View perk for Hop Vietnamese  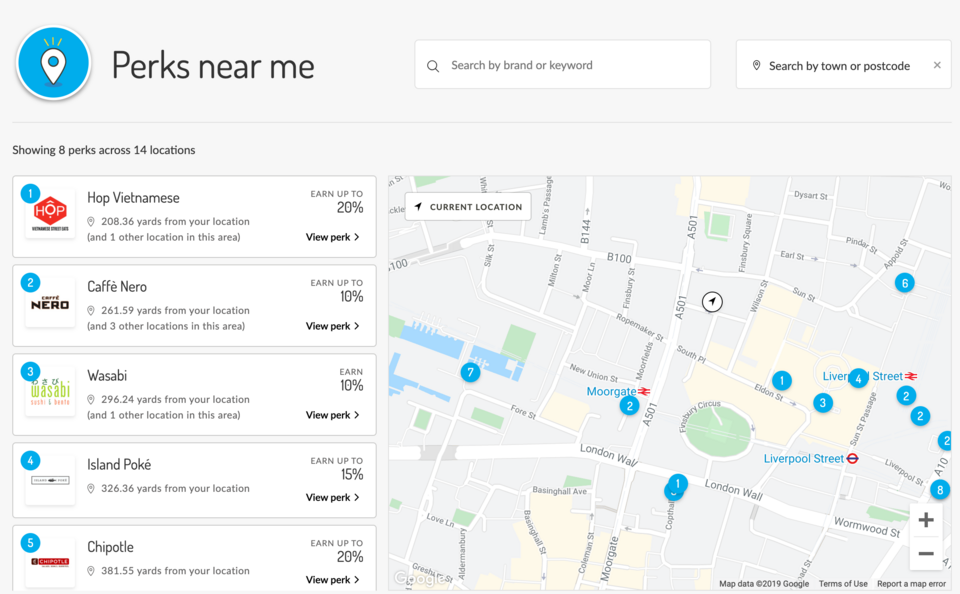(332, 237)
